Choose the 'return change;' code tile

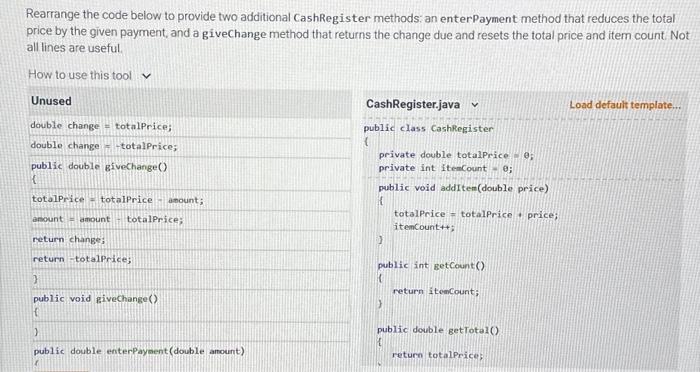[190, 240]
